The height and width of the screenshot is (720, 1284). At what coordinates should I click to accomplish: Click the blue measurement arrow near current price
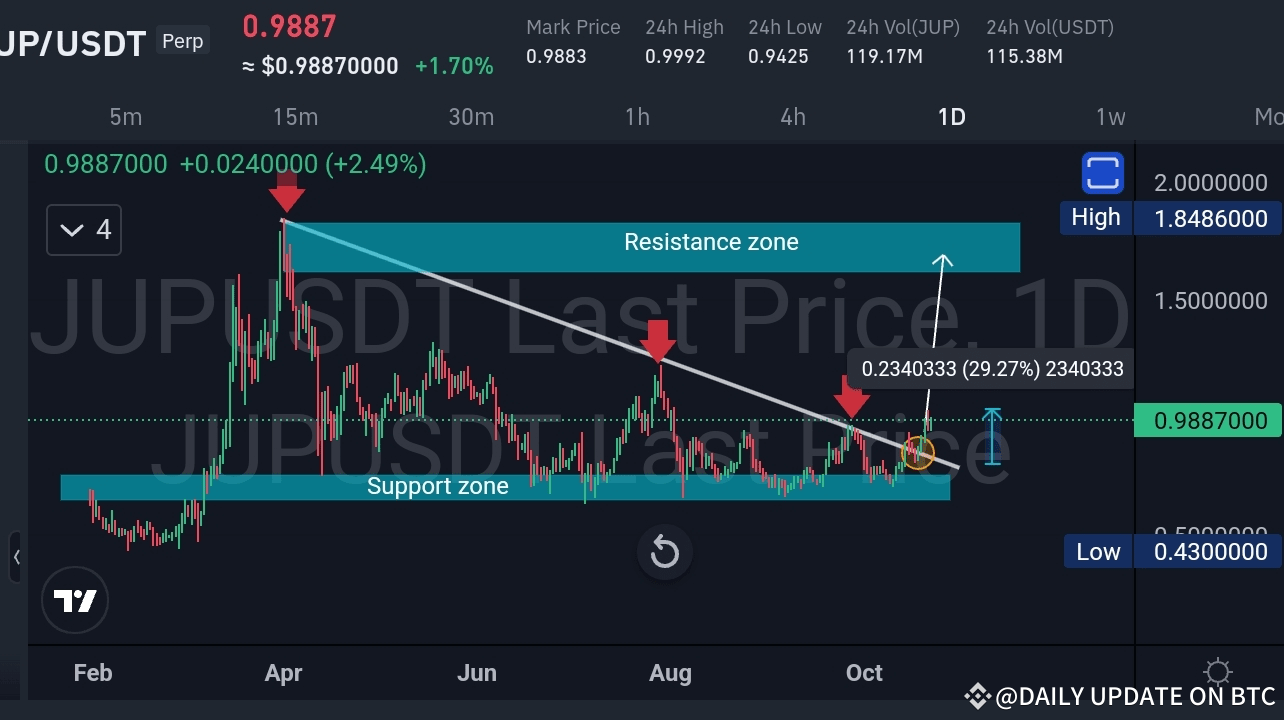(x=991, y=435)
